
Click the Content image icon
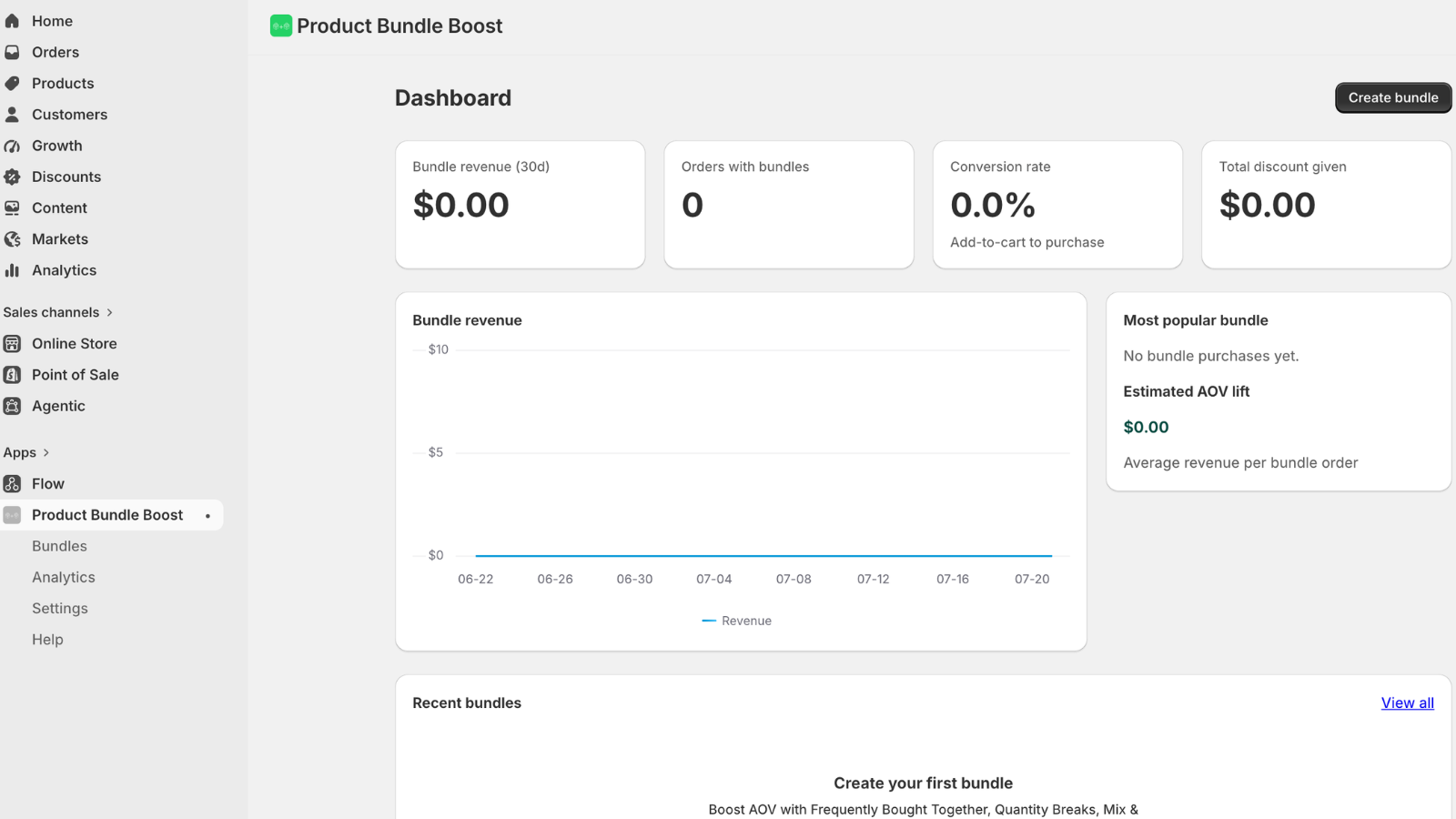[x=12, y=207]
